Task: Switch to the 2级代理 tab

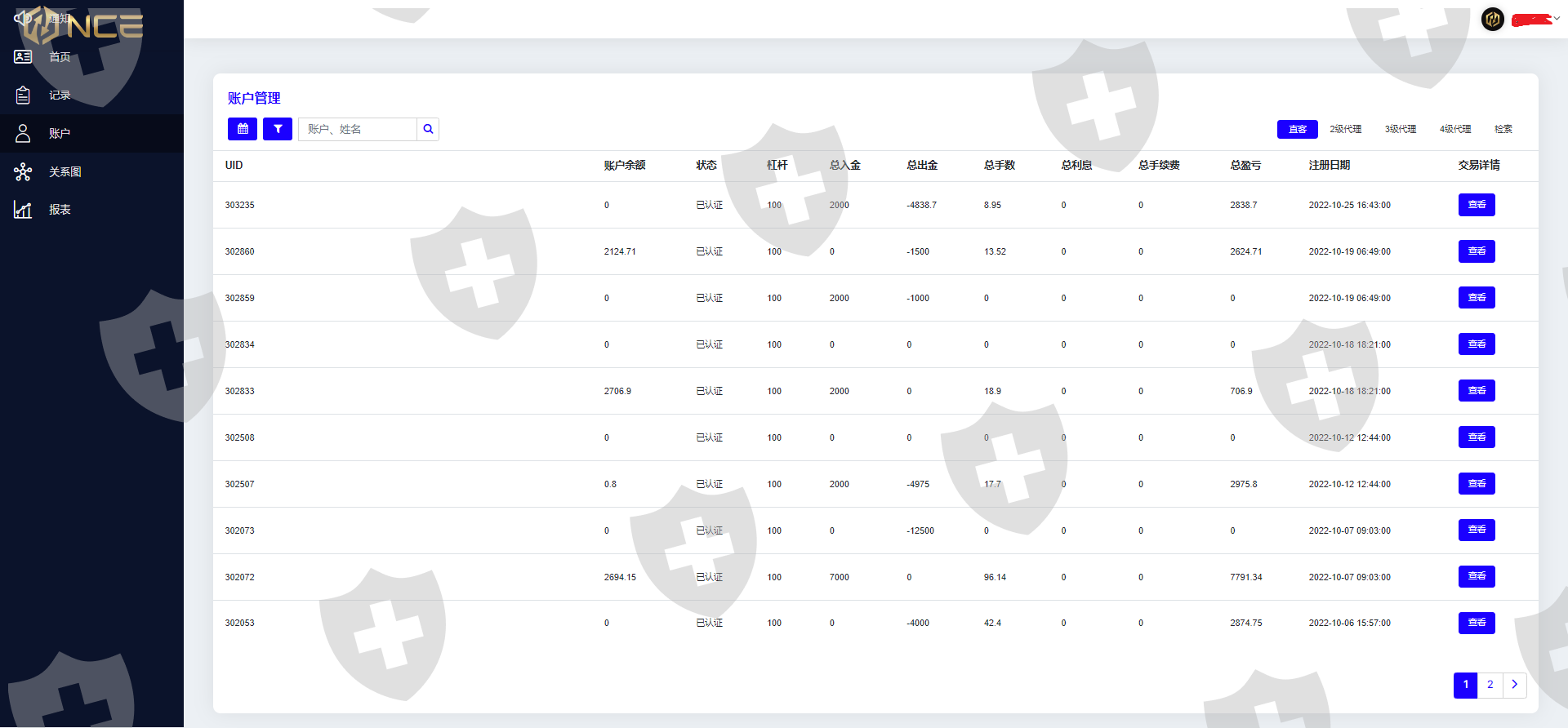Action: point(1345,129)
